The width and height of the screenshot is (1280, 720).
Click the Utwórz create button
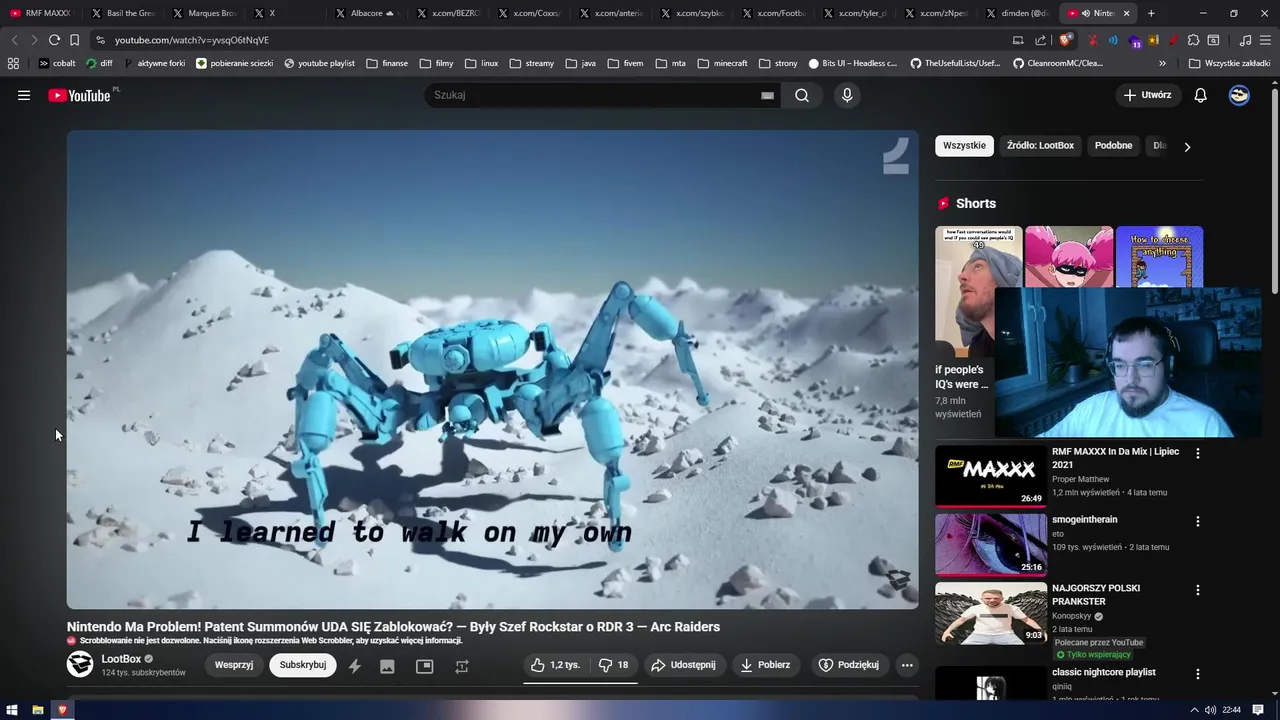(1148, 95)
